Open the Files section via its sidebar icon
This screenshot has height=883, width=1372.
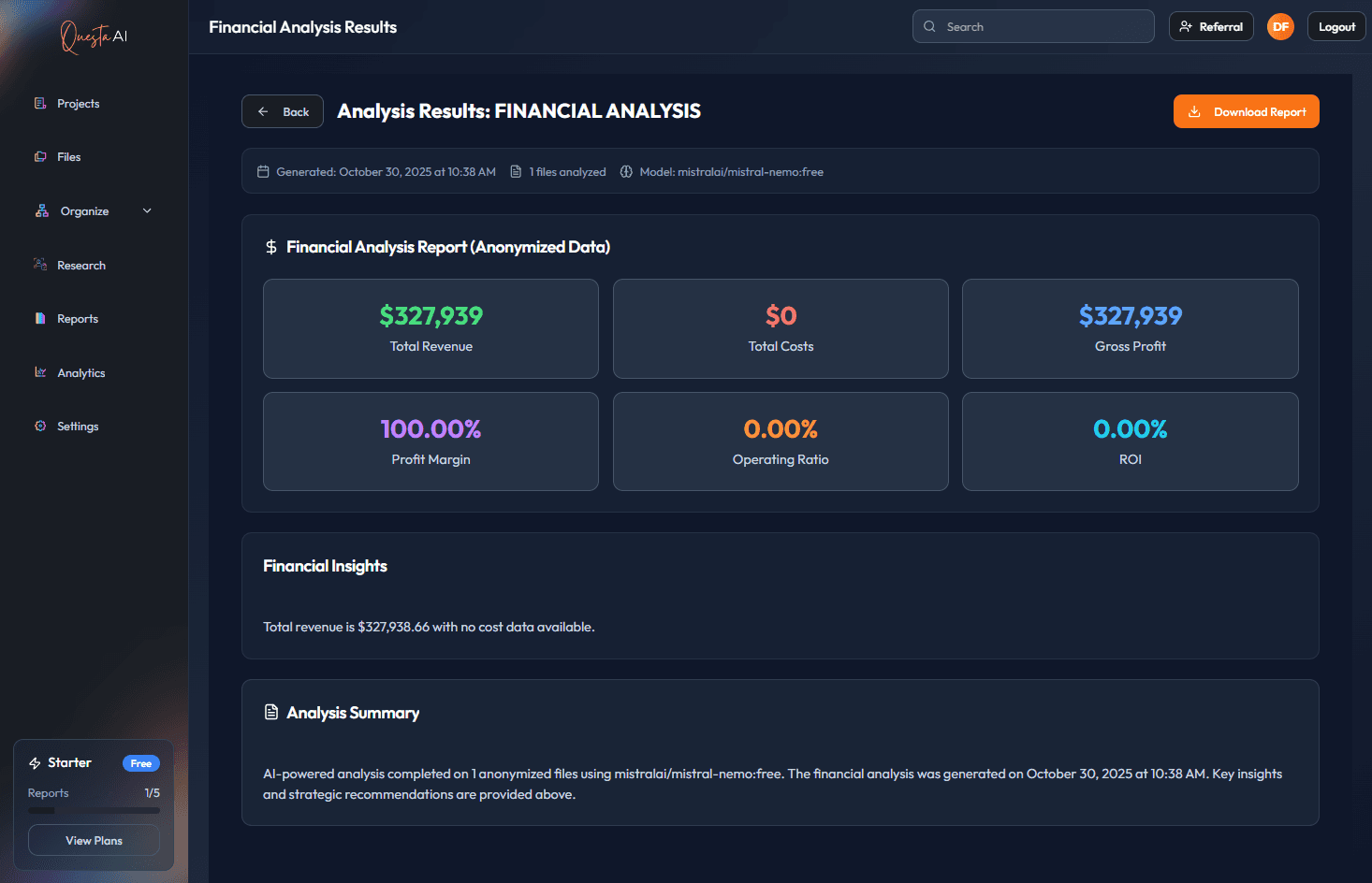(40, 156)
